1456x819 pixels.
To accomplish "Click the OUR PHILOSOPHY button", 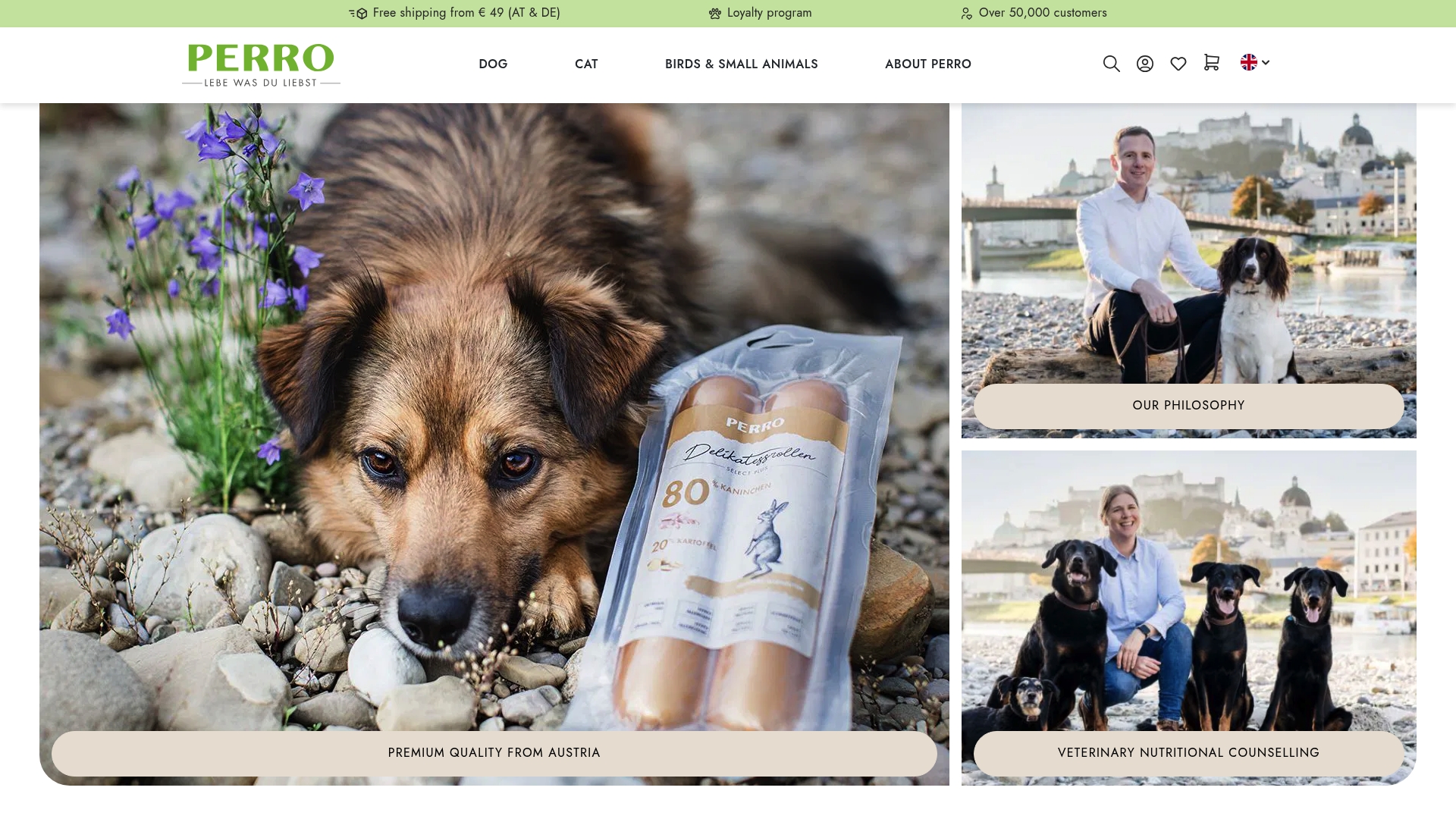I will tap(1188, 406).
